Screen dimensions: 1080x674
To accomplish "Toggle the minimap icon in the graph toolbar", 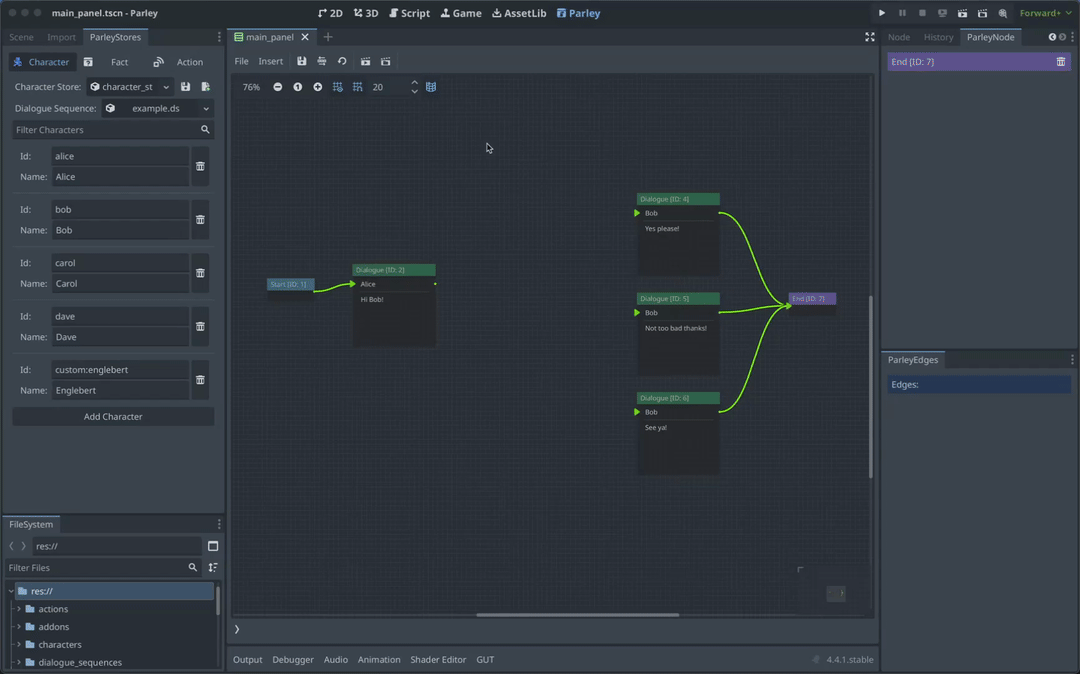I will 431,87.
